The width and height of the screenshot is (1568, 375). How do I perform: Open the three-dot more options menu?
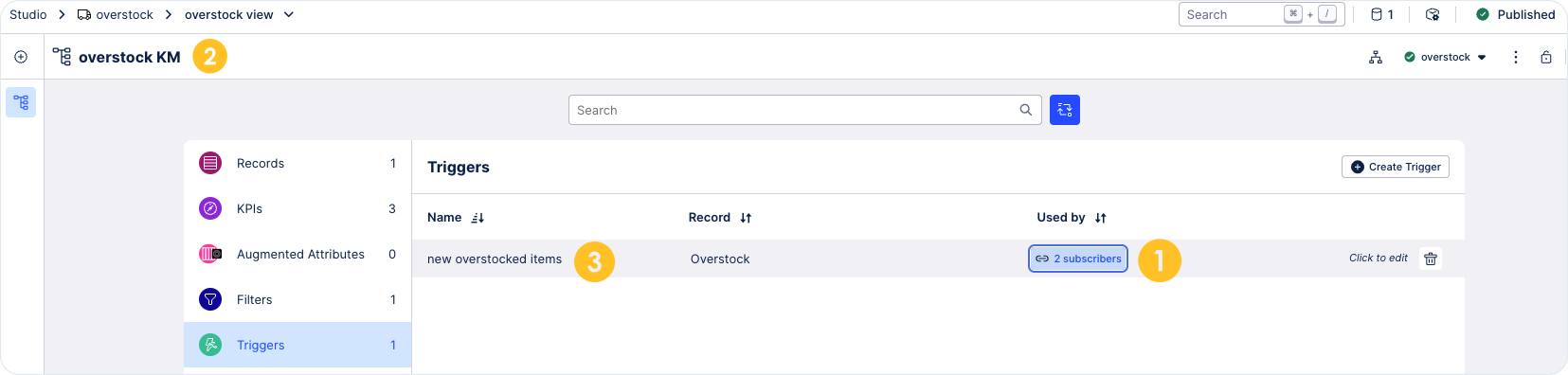click(1516, 58)
